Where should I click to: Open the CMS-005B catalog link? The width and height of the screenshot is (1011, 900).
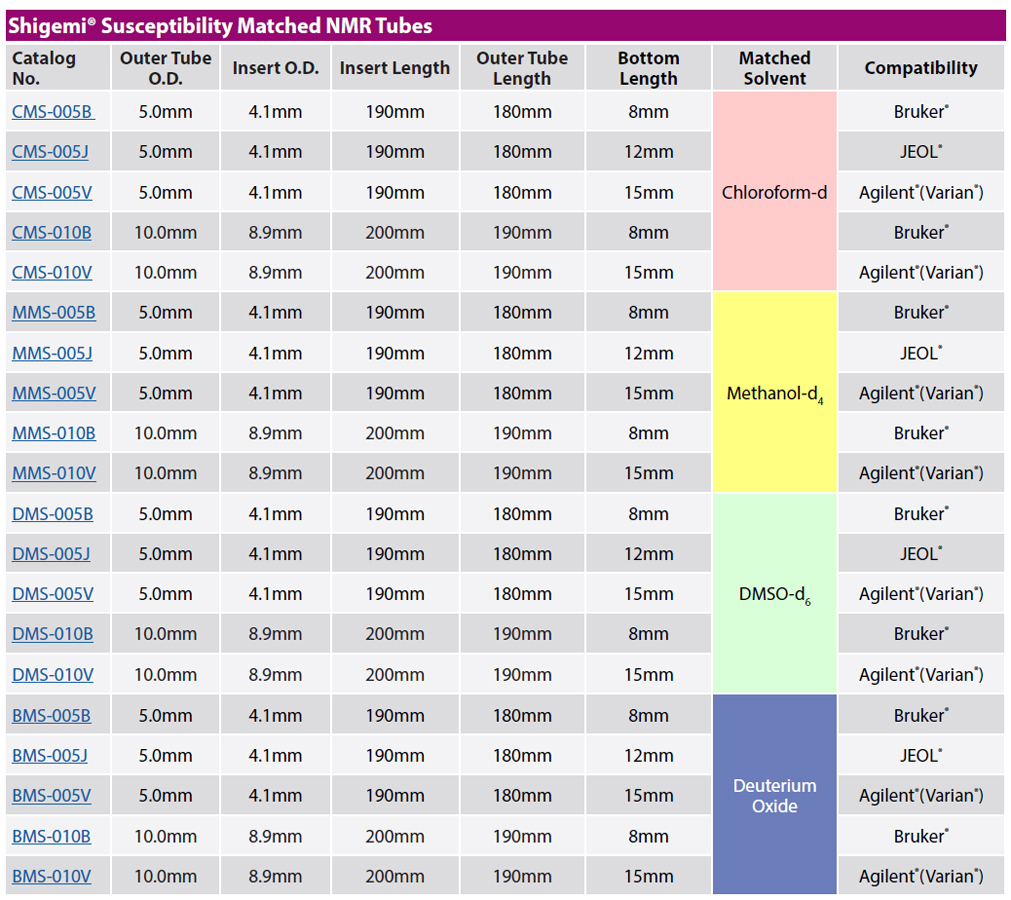(52, 112)
